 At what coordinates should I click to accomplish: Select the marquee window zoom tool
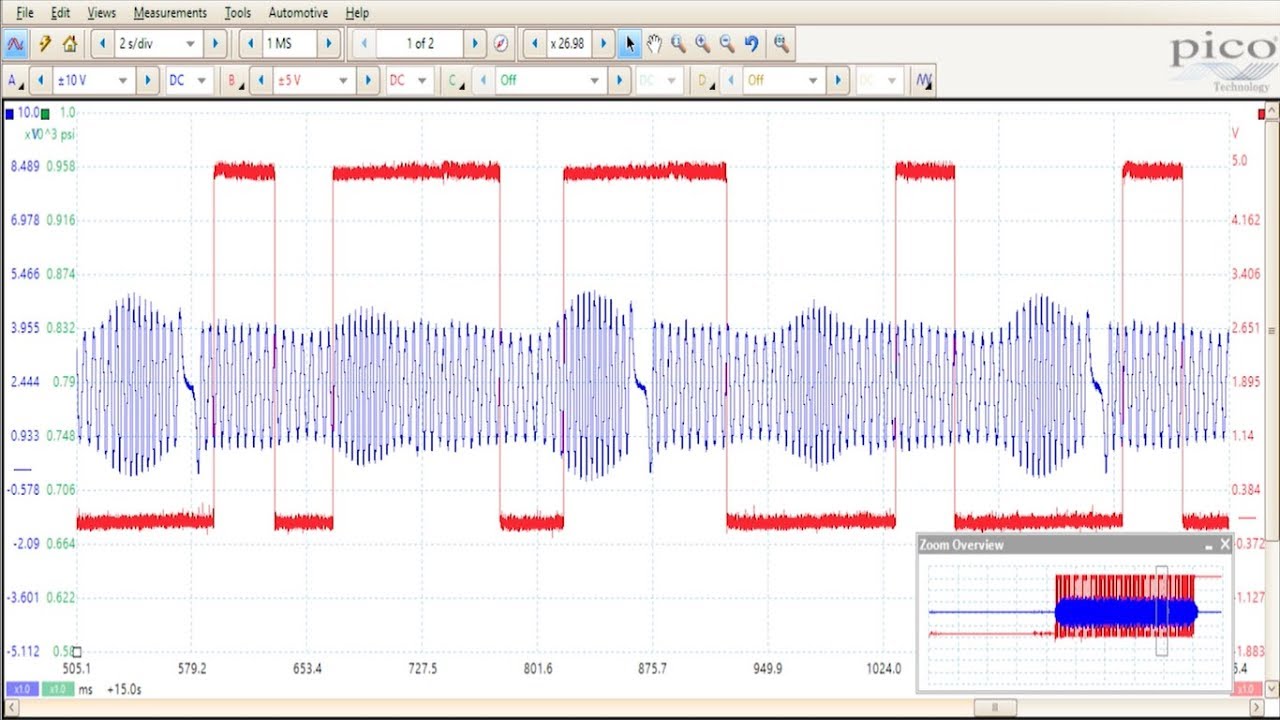678,44
